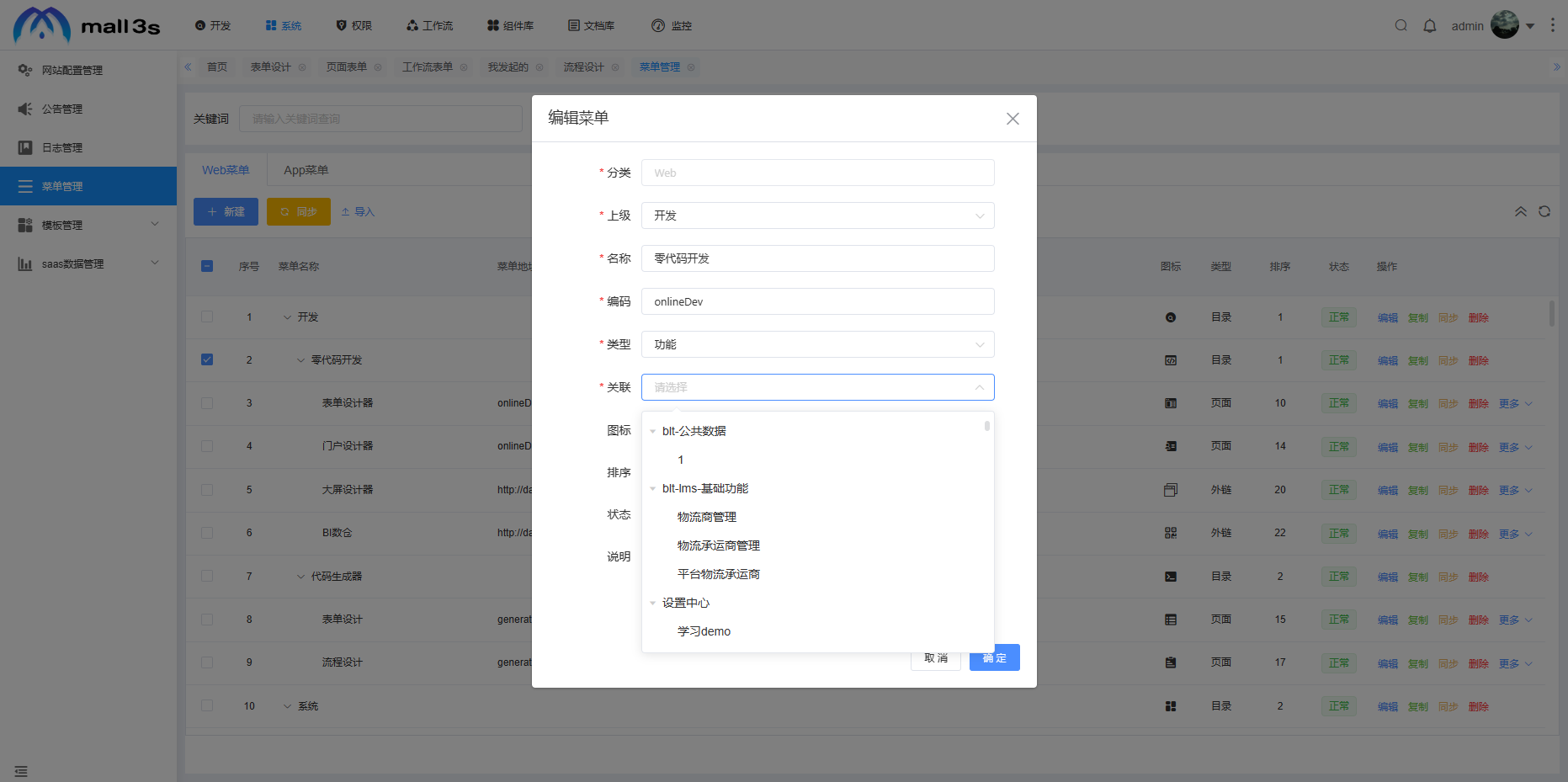
Task: Close the 菜单管理 tab via its x icon
Action: point(691,67)
